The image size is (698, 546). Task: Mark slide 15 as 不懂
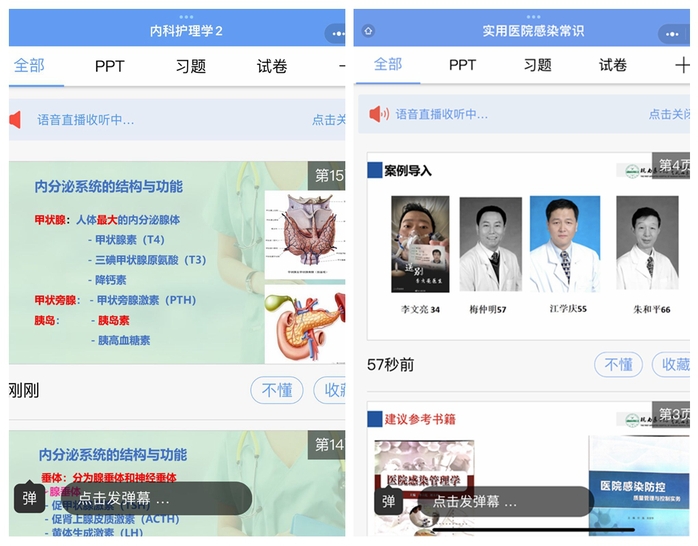(x=277, y=390)
